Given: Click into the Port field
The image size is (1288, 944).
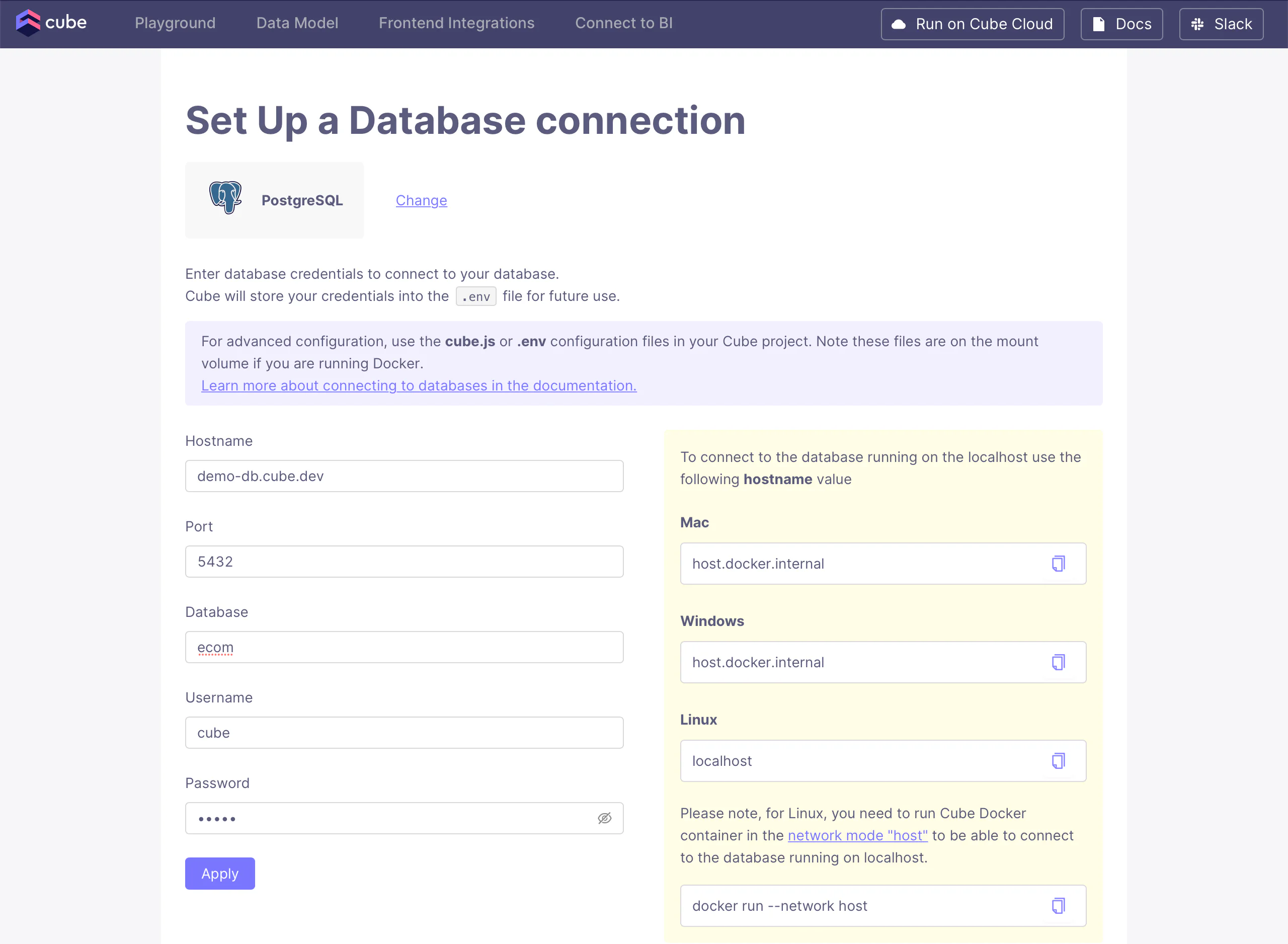Looking at the screenshot, I should click(404, 562).
